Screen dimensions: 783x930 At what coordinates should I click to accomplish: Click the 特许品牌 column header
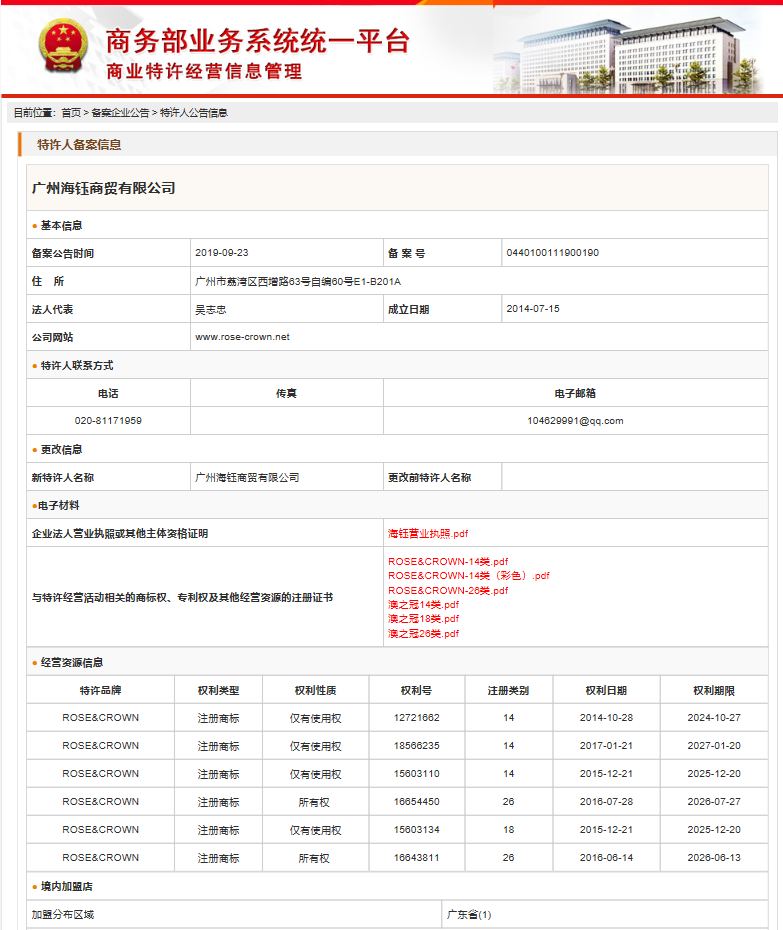click(x=100, y=690)
